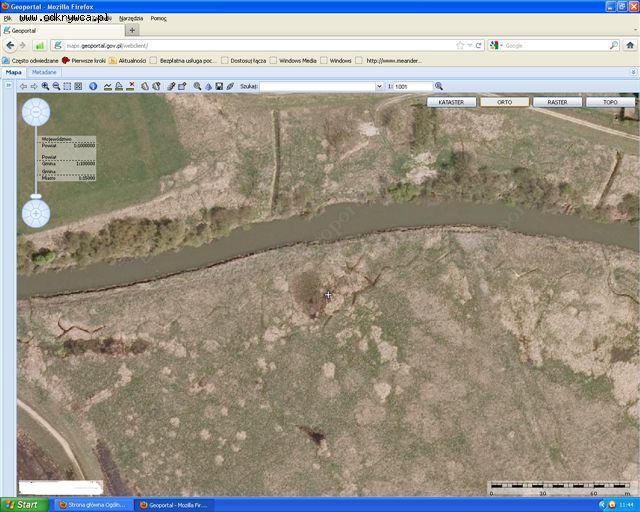The image size is (640, 512).
Task: Click the map scale input field
Action: coord(413,87)
